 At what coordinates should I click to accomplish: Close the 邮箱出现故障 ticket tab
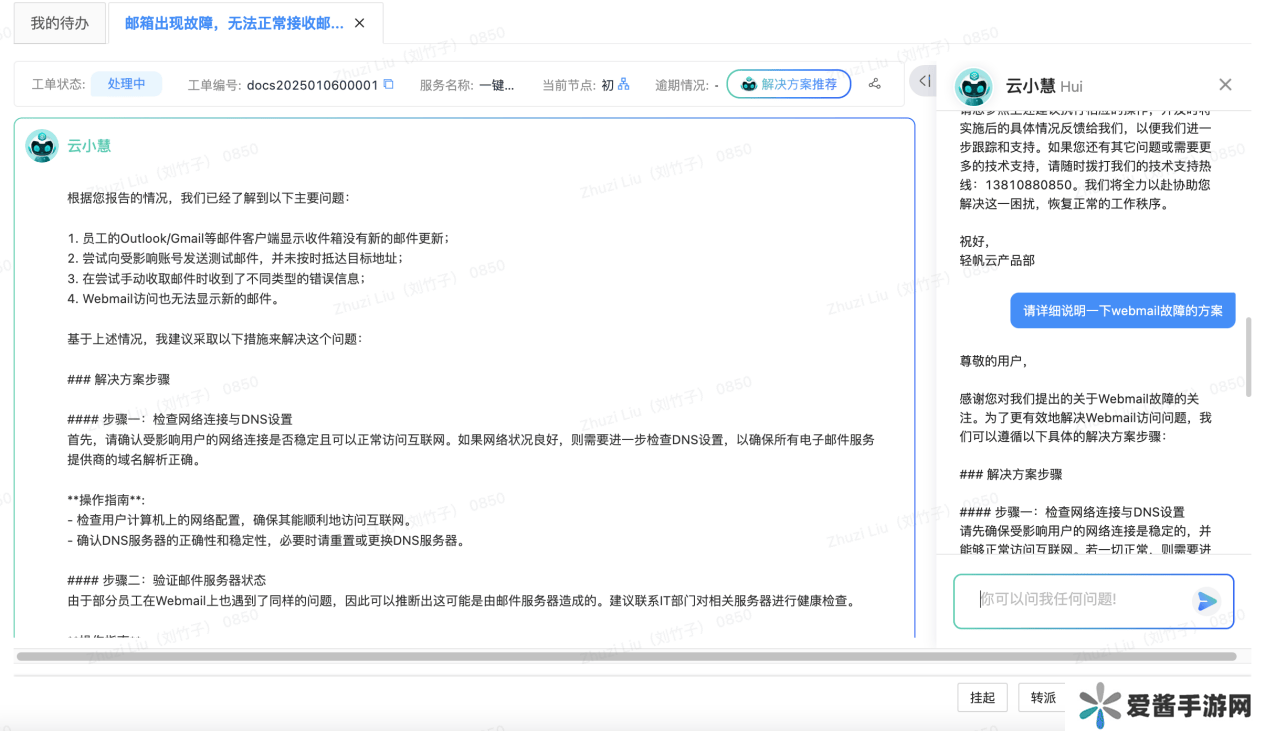click(360, 23)
